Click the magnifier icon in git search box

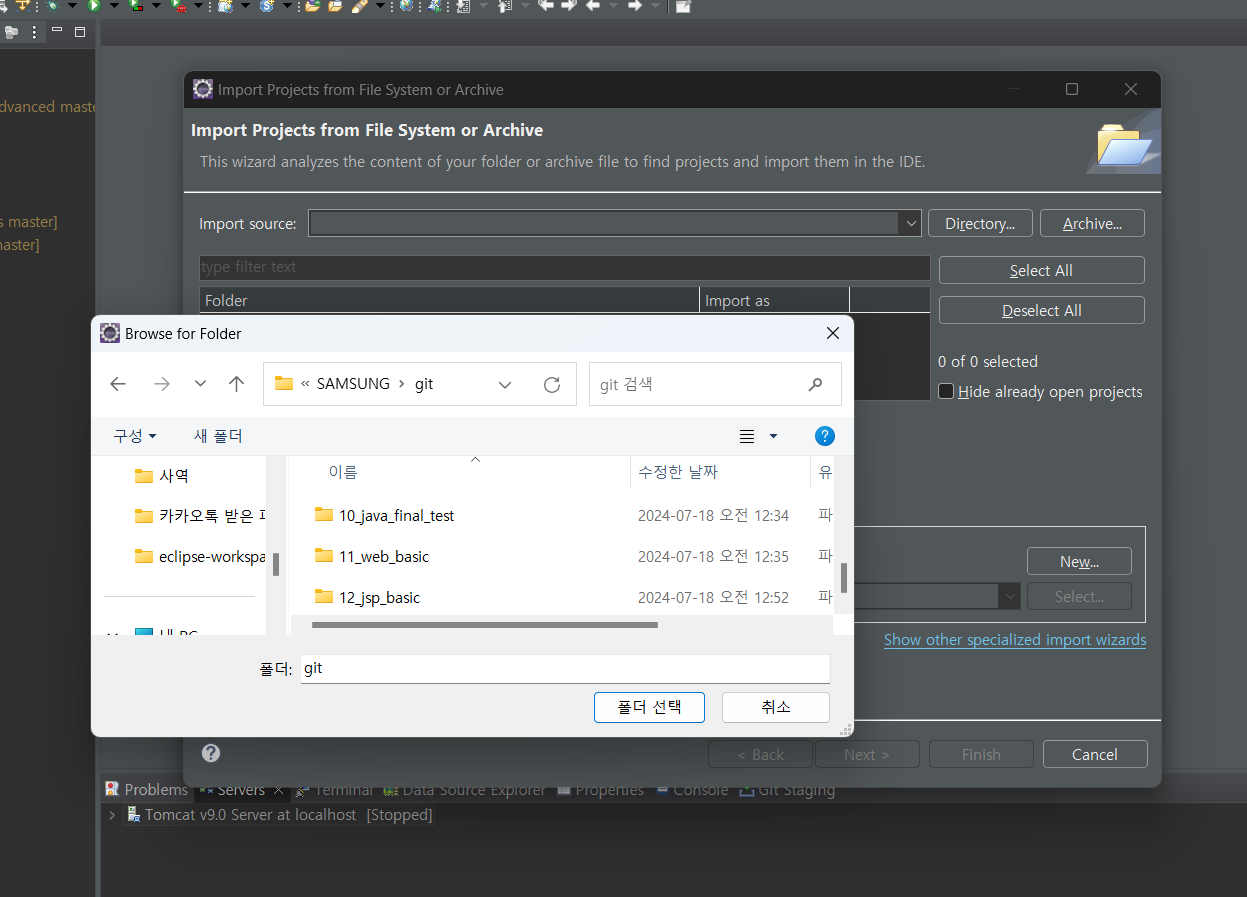click(x=816, y=384)
